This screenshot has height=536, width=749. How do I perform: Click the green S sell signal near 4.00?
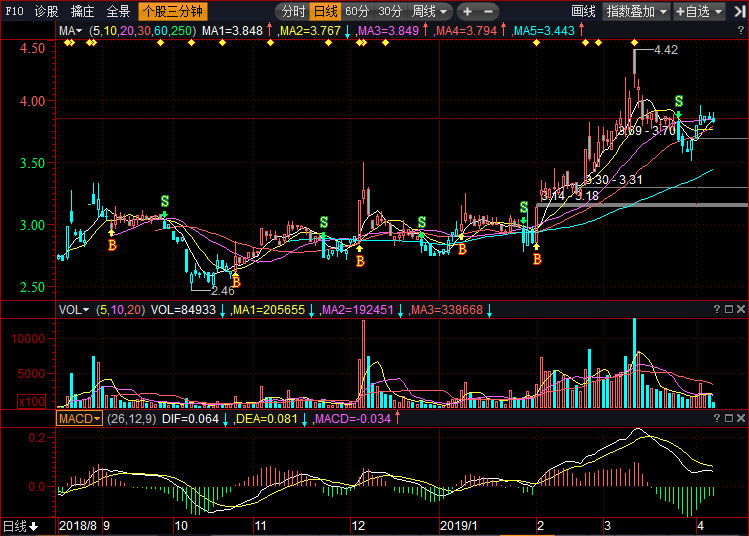tap(679, 102)
